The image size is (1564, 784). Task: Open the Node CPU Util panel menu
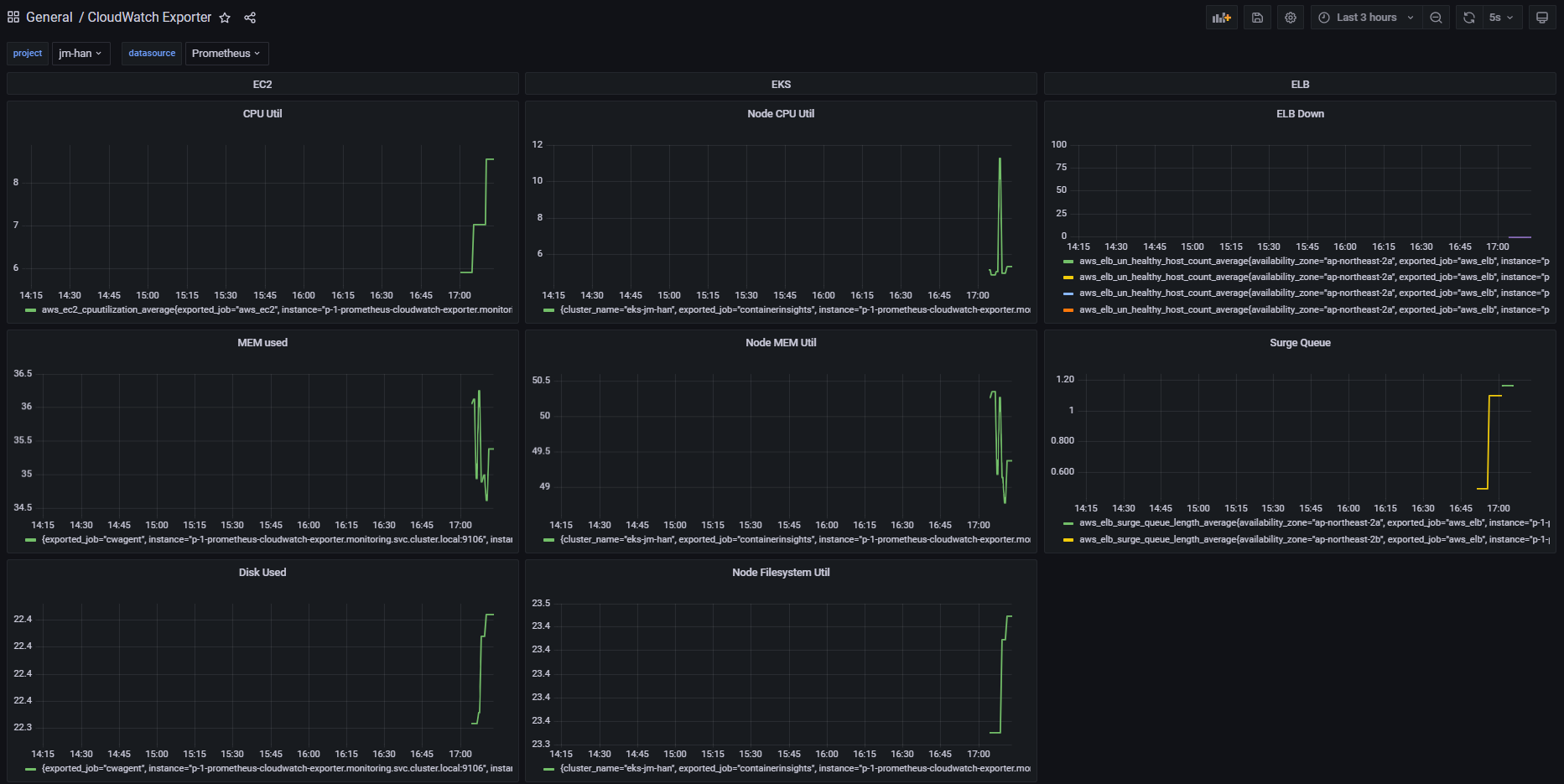(x=781, y=114)
